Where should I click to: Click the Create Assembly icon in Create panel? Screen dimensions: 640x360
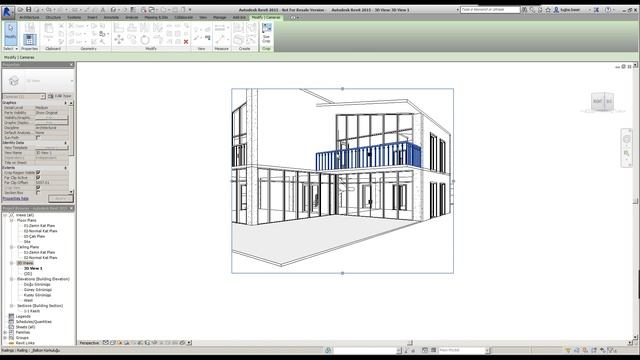coord(238,28)
